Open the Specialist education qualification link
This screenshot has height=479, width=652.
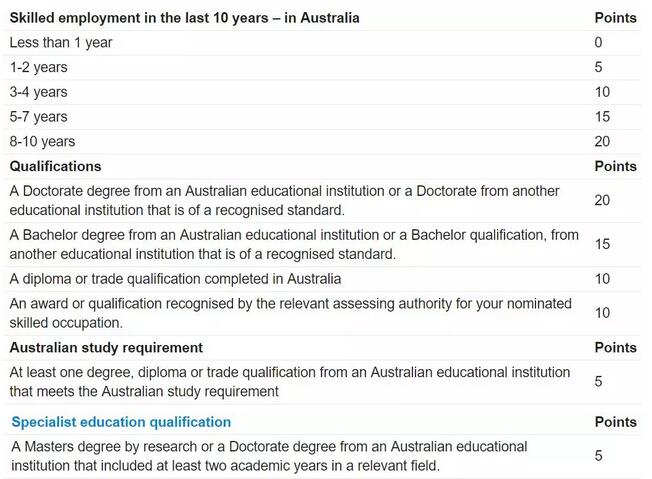pyautogui.click(x=121, y=422)
